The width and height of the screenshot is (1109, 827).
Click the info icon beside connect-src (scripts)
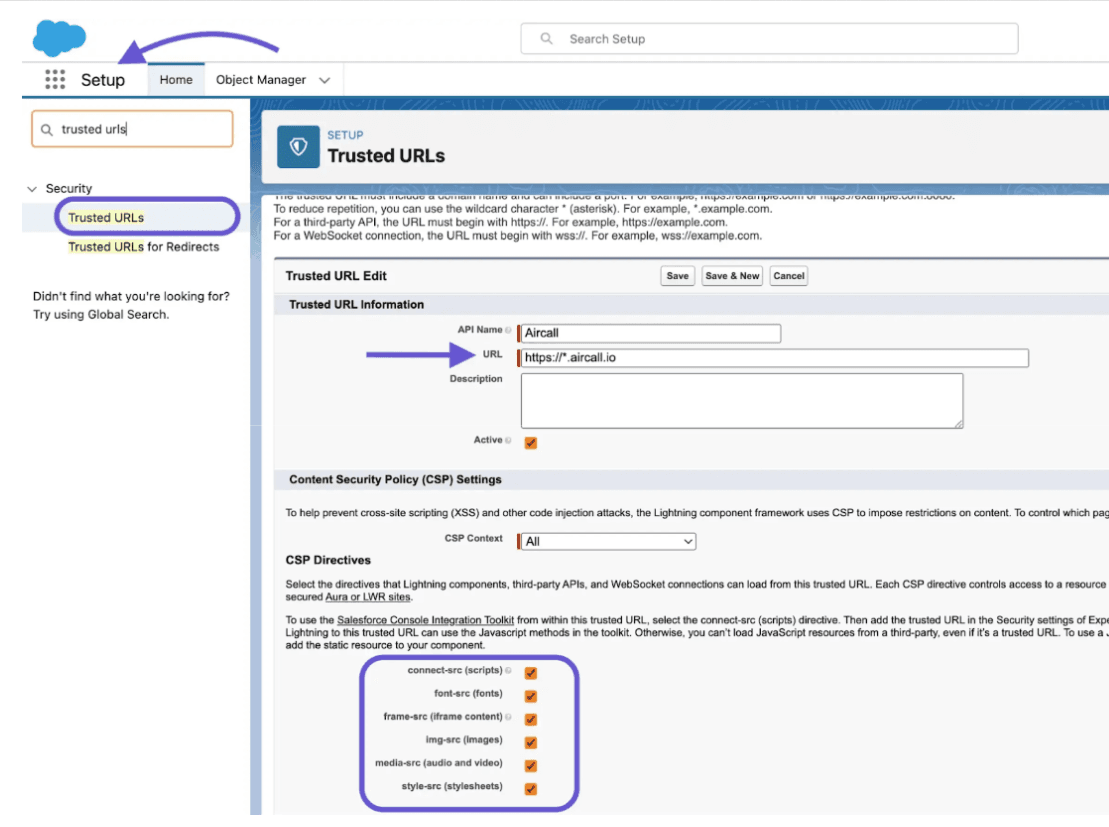pyautogui.click(x=510, y=670)
